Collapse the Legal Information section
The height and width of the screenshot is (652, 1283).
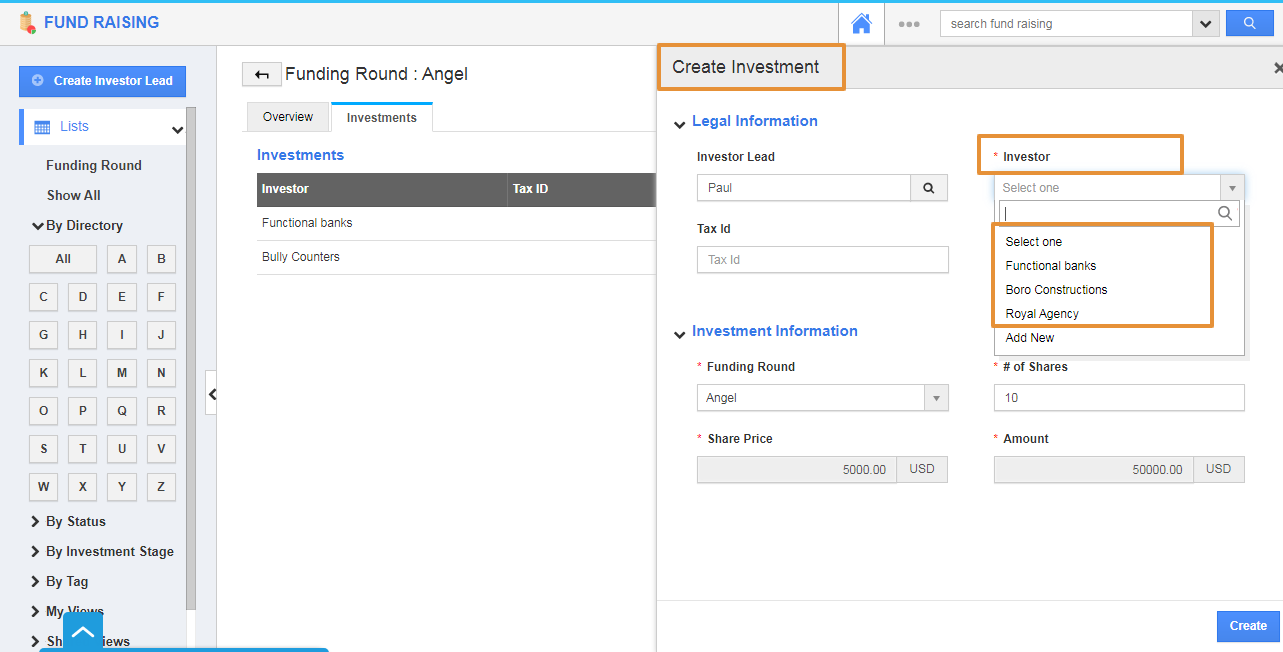[680, 123]
